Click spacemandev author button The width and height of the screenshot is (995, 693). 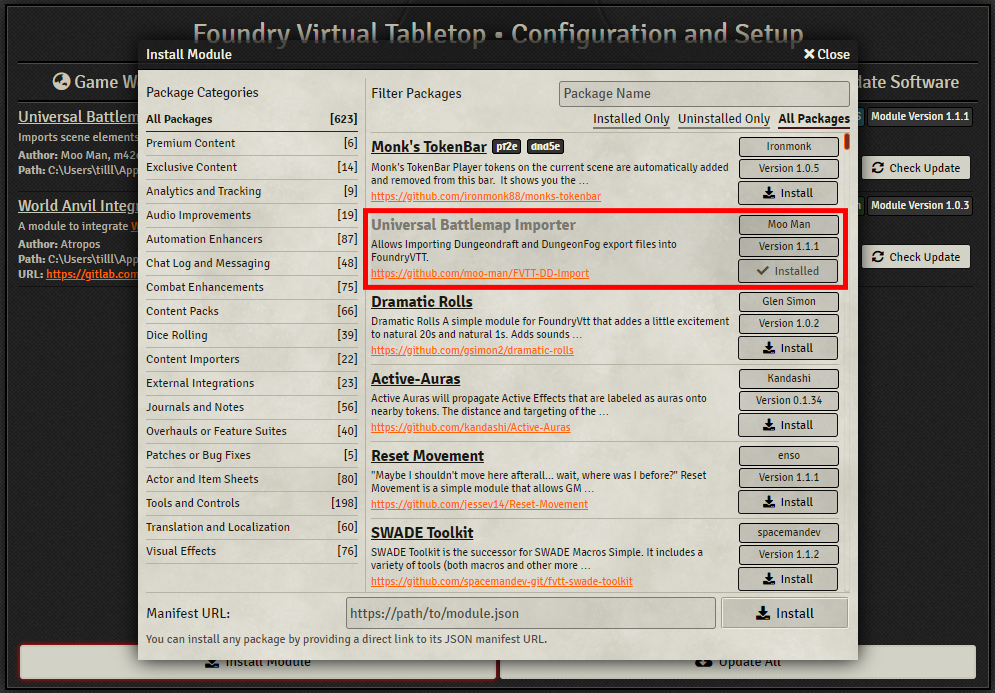[788, 533]
